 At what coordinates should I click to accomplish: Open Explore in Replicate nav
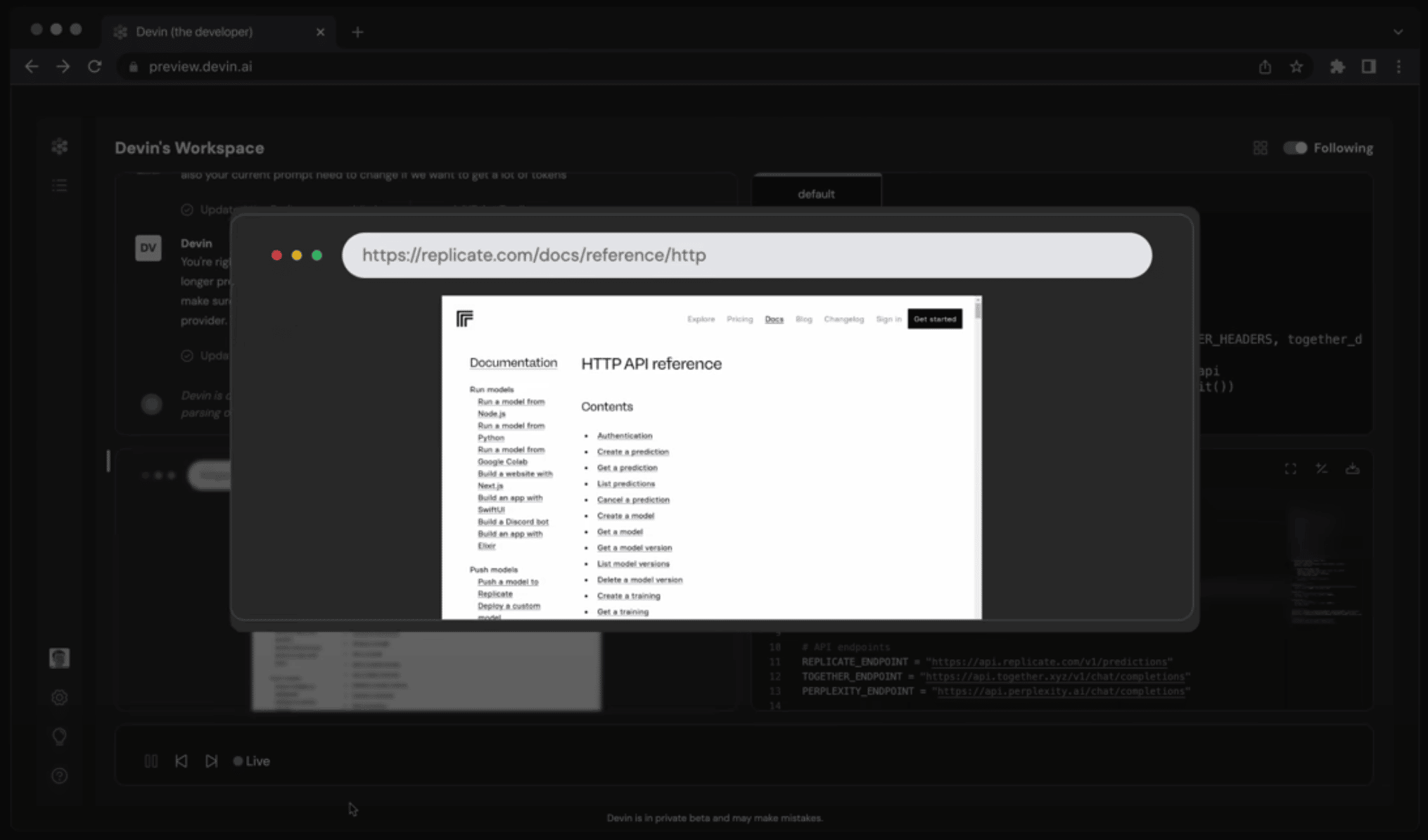[701, 319]
